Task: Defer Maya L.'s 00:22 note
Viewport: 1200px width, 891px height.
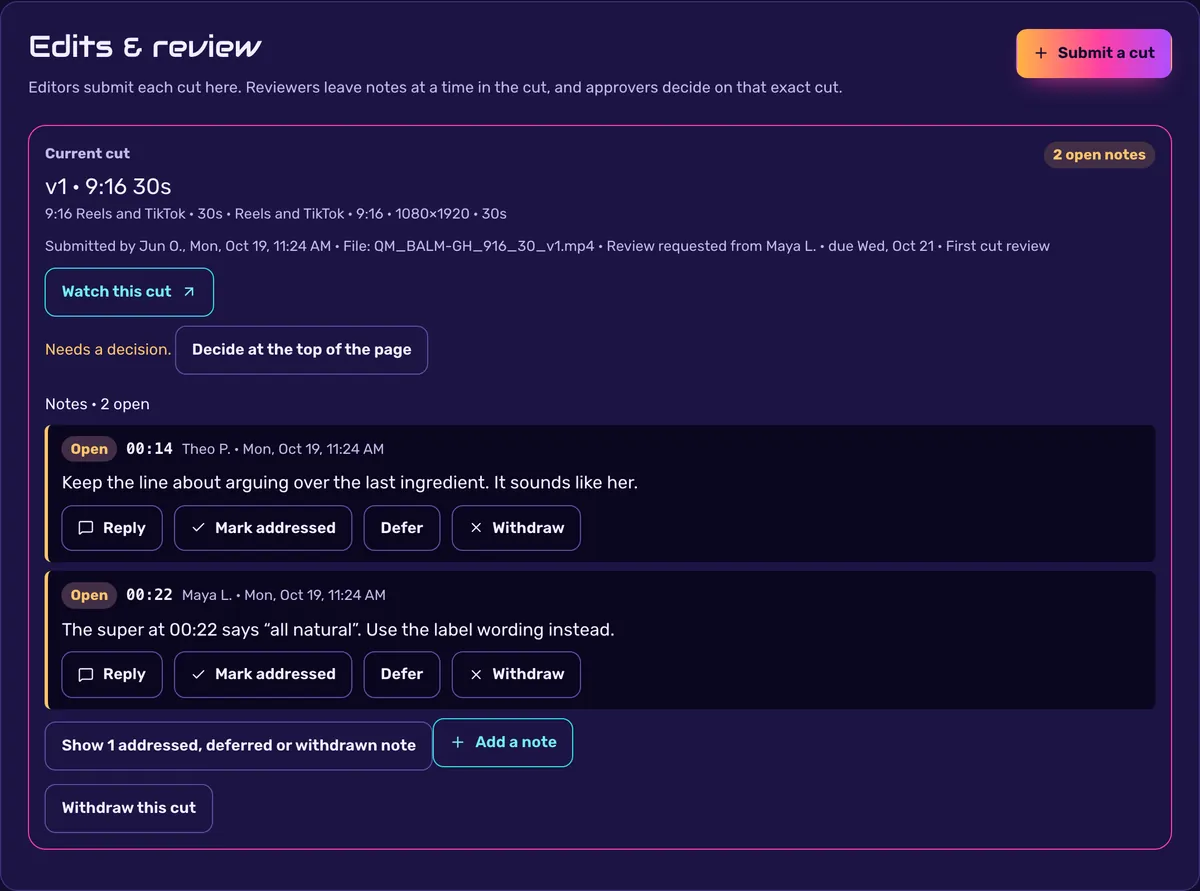Action: click(x=402, y=674)
